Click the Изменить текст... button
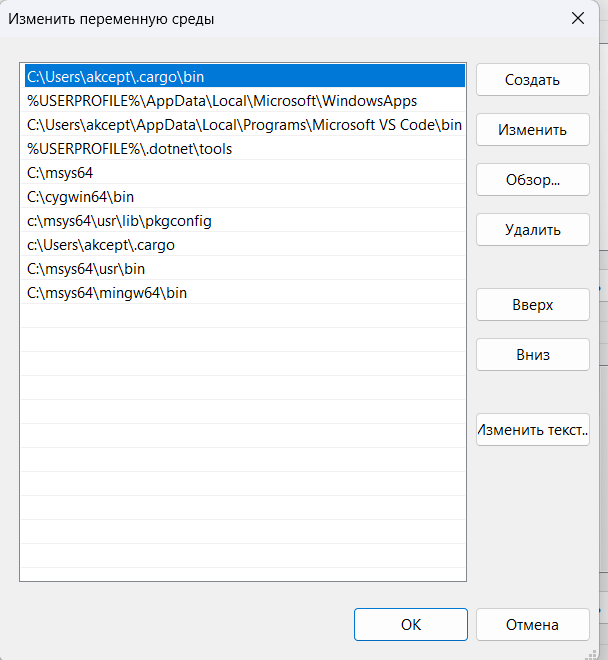Screen dimensions: 608x660 click(532, 430)
